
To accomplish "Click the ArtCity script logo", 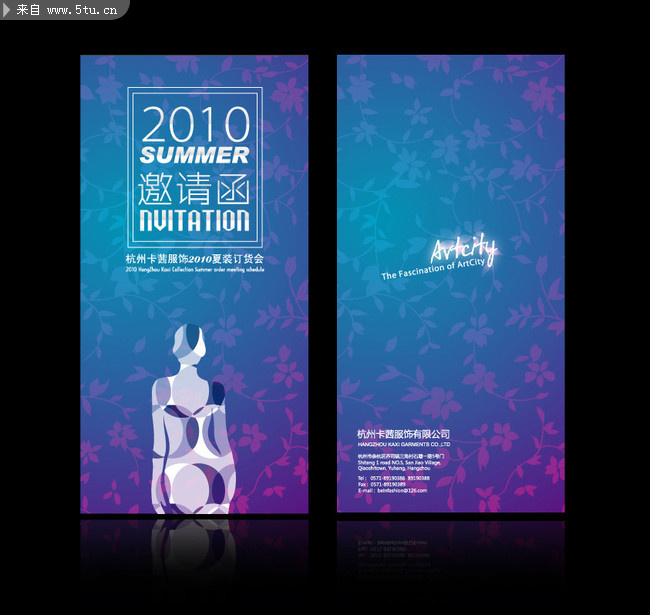I will coord(463,251).
